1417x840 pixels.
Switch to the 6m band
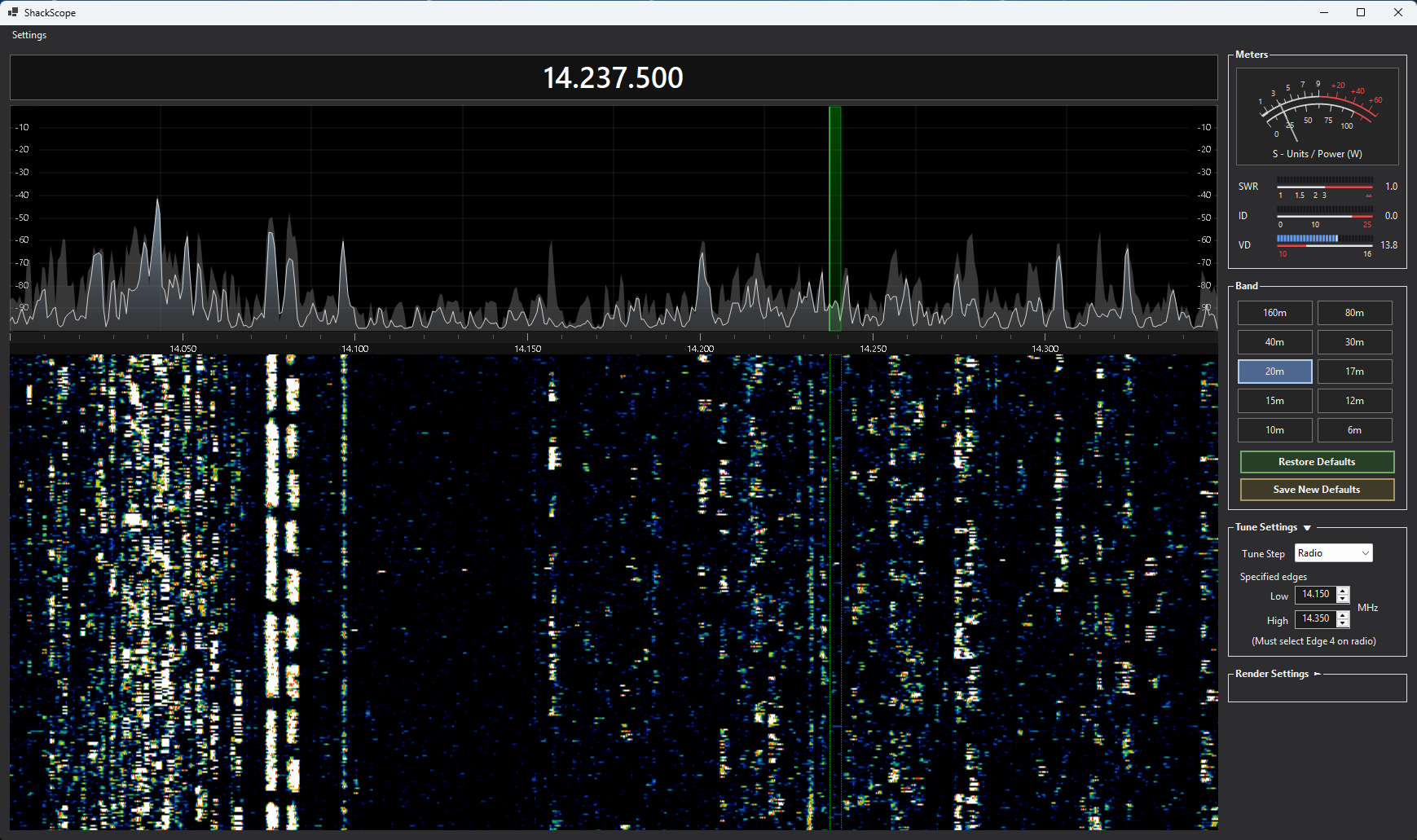point(1354,430)
